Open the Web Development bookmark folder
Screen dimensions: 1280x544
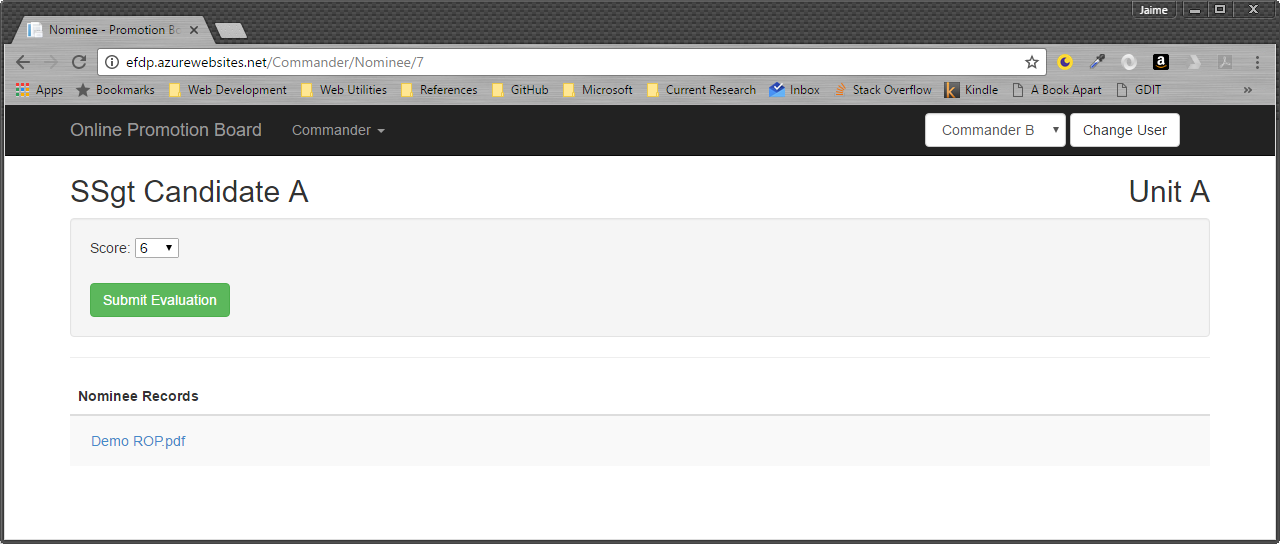coord(228,90)
